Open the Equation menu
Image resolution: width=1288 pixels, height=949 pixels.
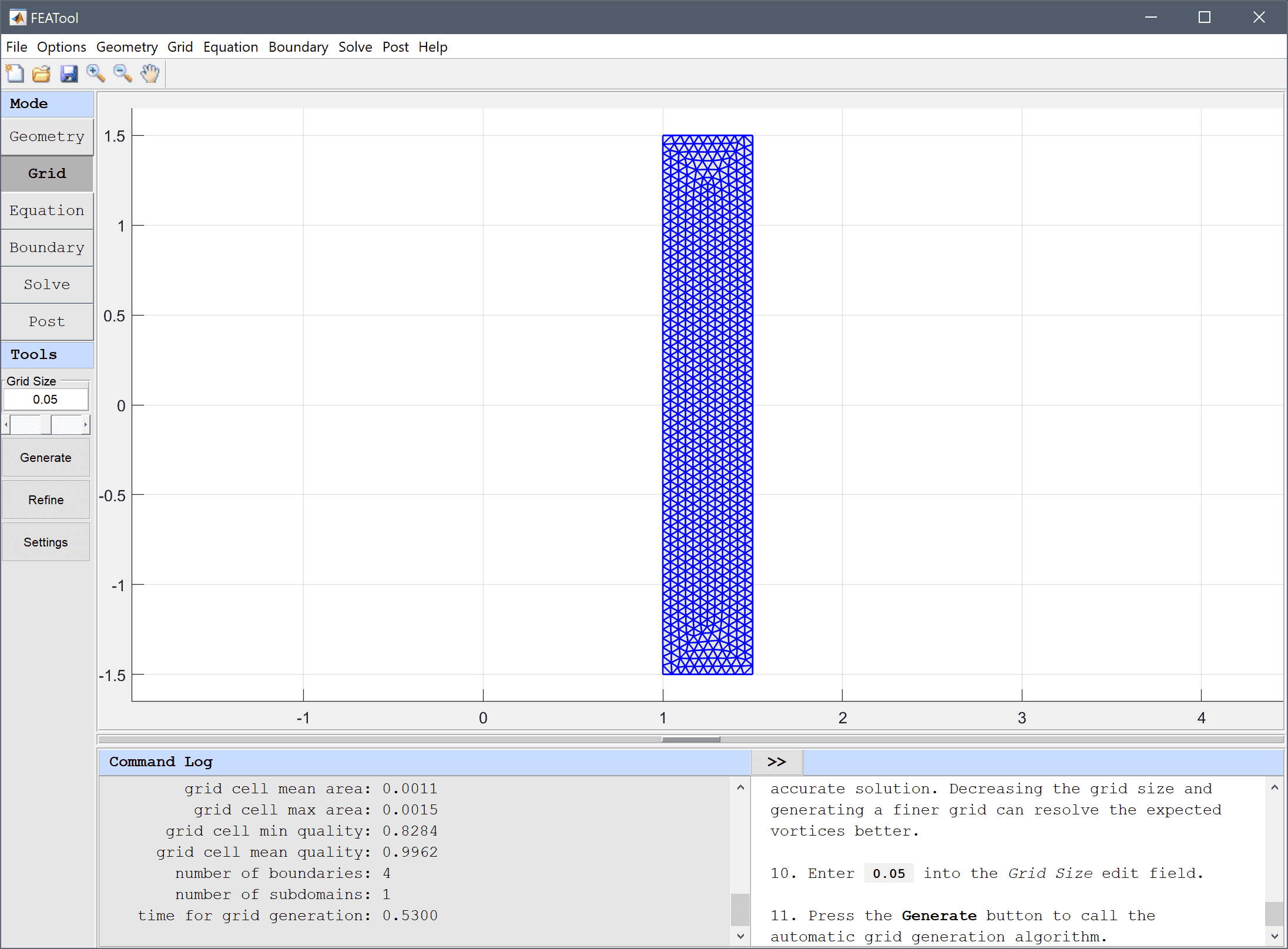[x=231, y=47]
